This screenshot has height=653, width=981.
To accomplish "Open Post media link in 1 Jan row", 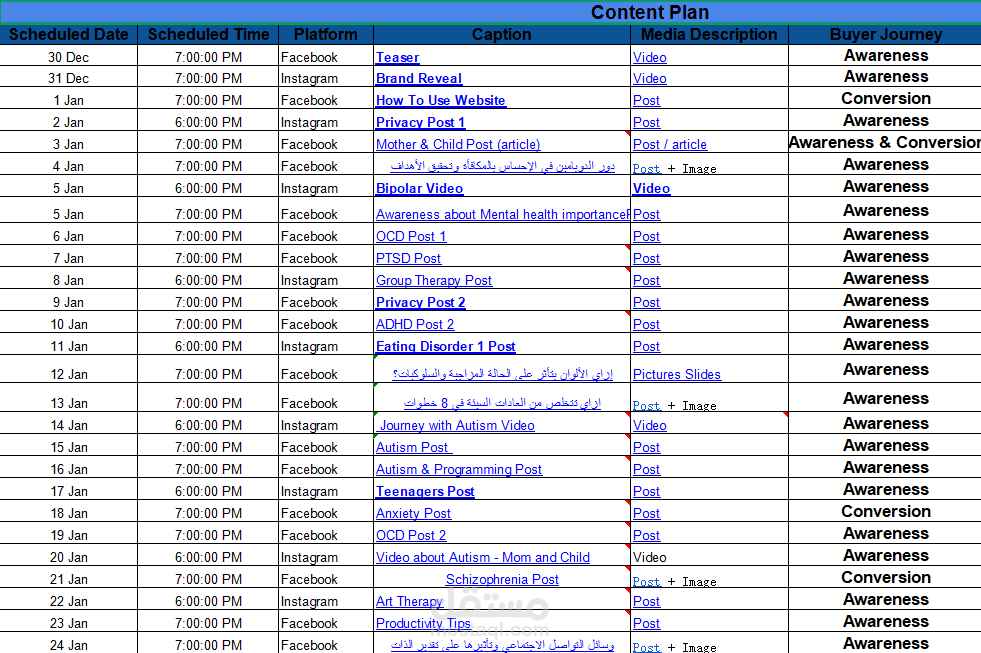I will (646, 101).
